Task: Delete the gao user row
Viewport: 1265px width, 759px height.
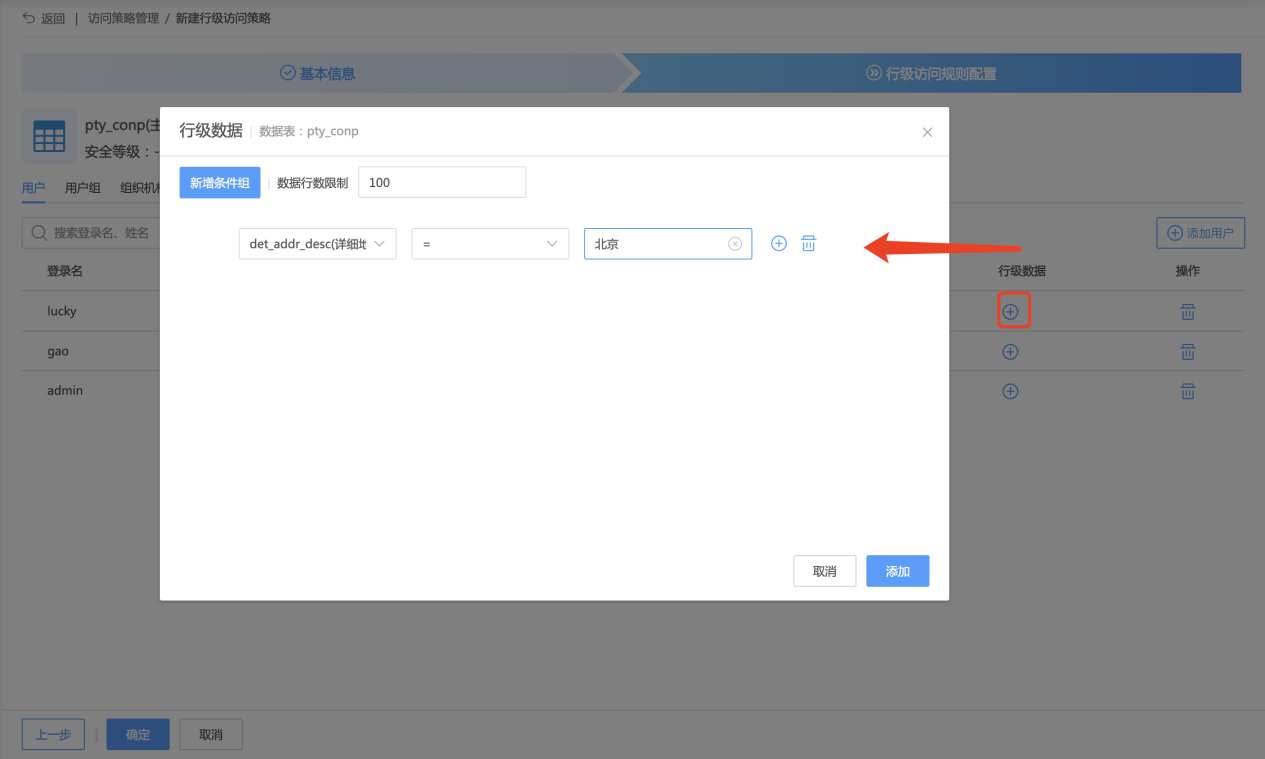Action: point(1188,352)
